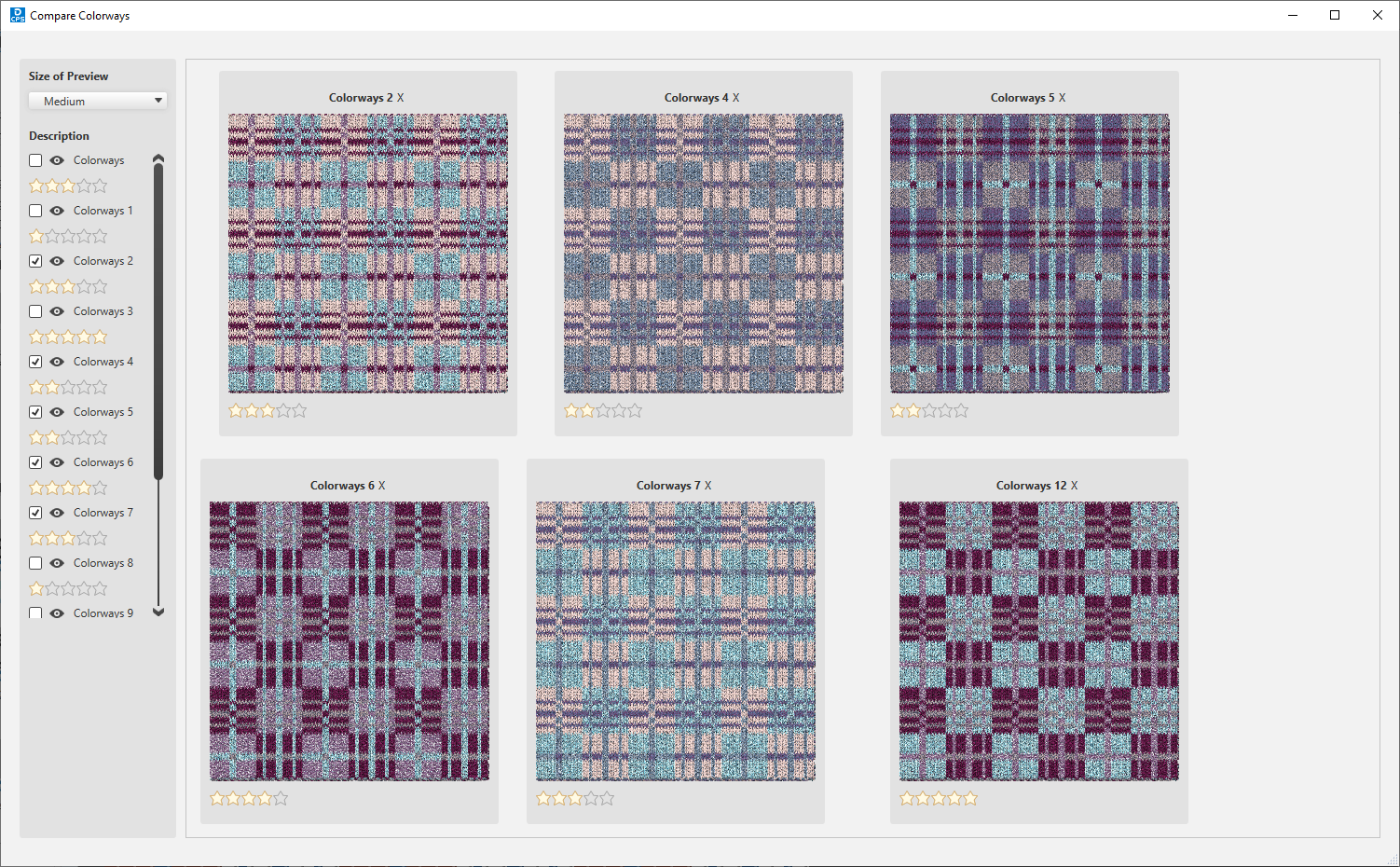
Task: Hide Colorways 6 using its eye icon
Action: coord(57,462)
